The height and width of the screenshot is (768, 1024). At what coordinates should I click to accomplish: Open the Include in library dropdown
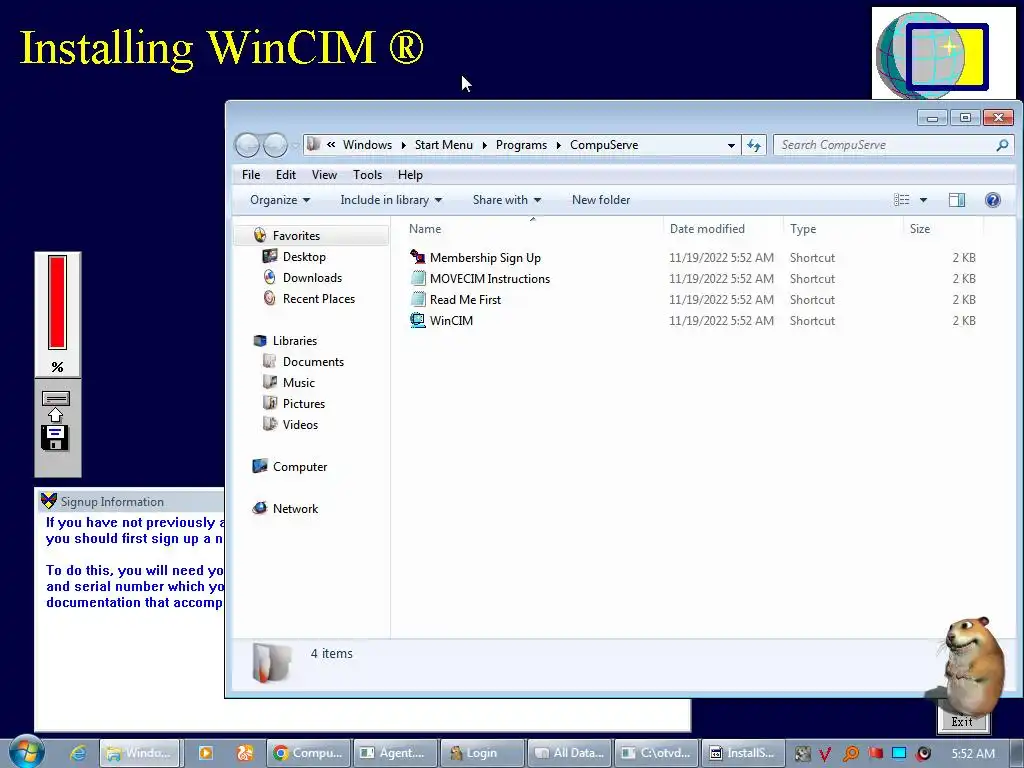click(x=391, y=200)
